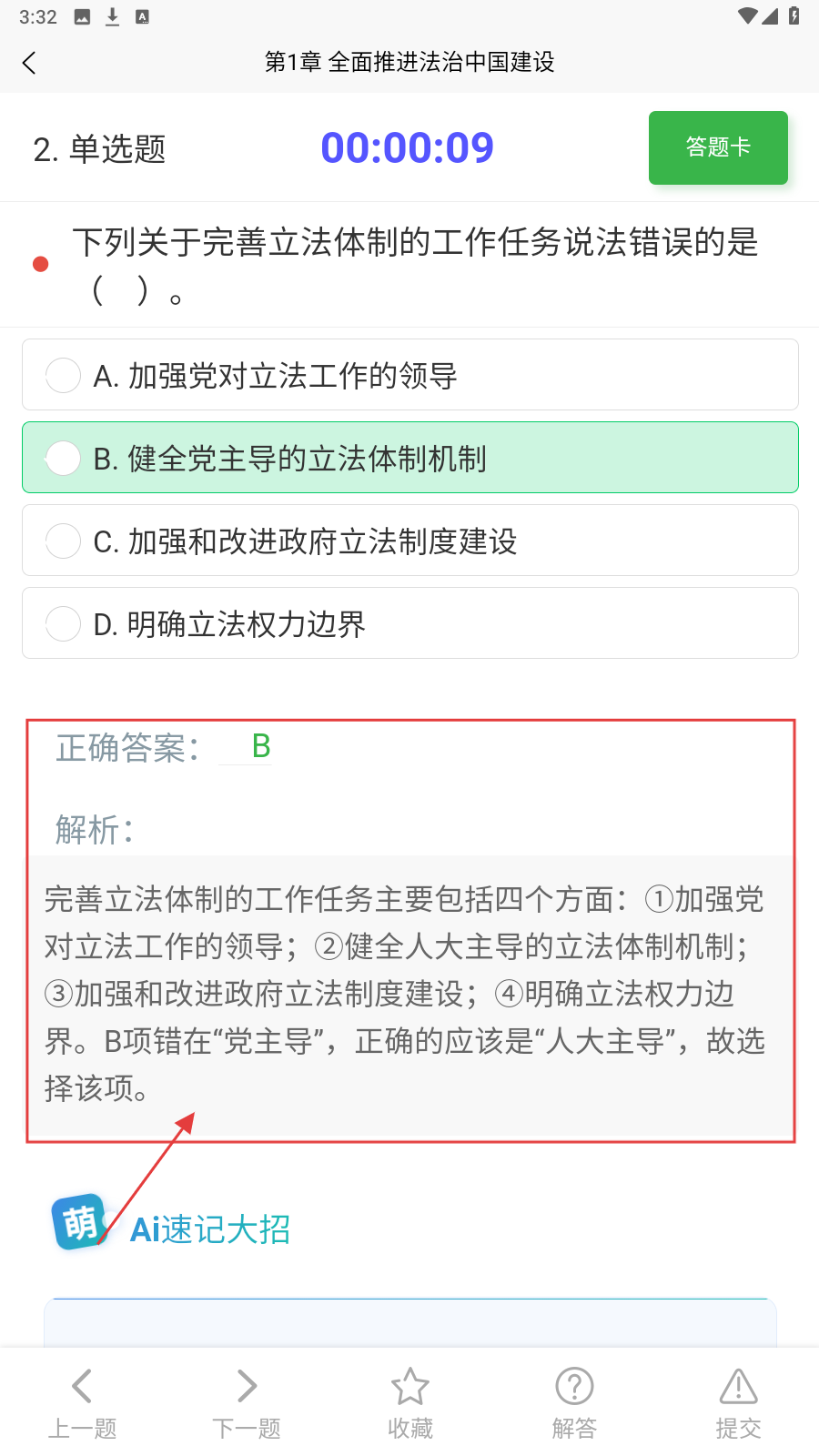This screenshot has width=819, height=1456.
Task: Open the green 答题卡 answer sheet
Action: tap(718, 147)
